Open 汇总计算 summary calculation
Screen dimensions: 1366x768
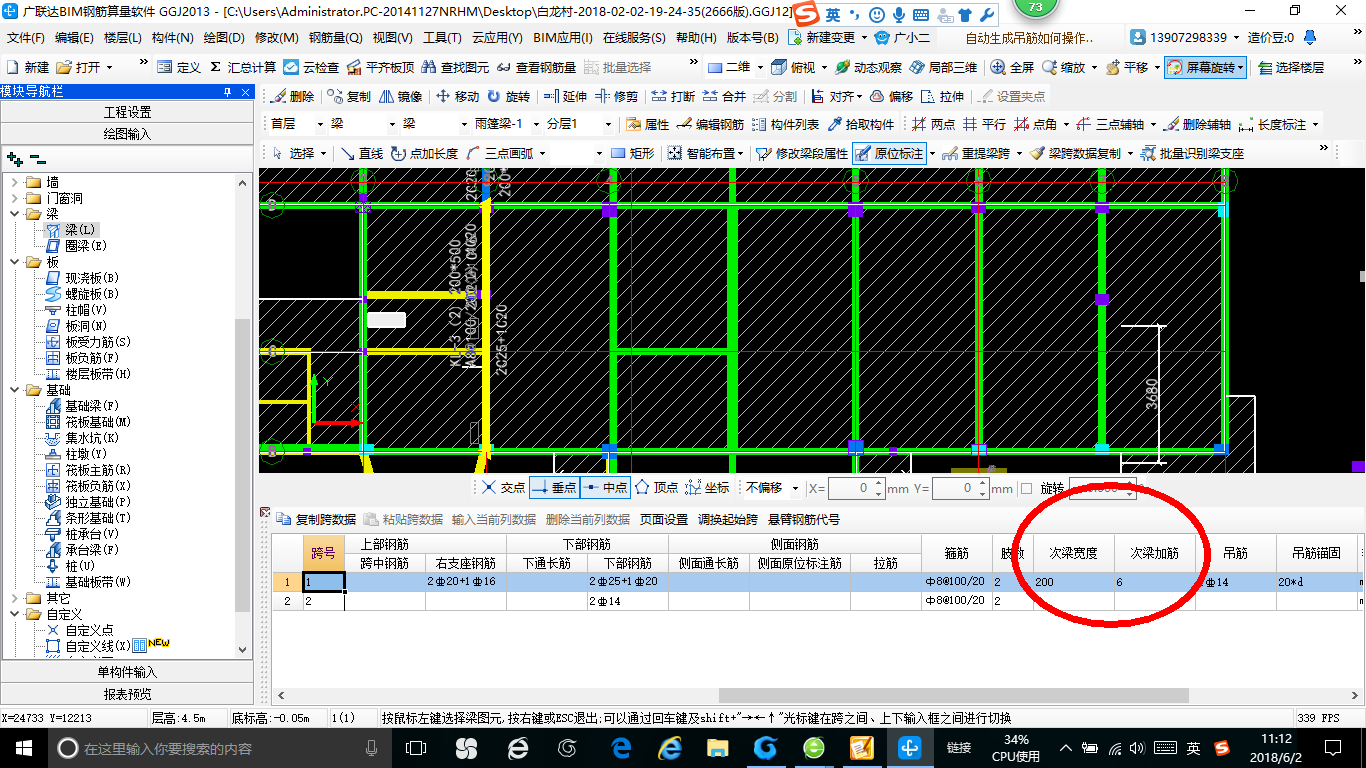coord(243,67)
